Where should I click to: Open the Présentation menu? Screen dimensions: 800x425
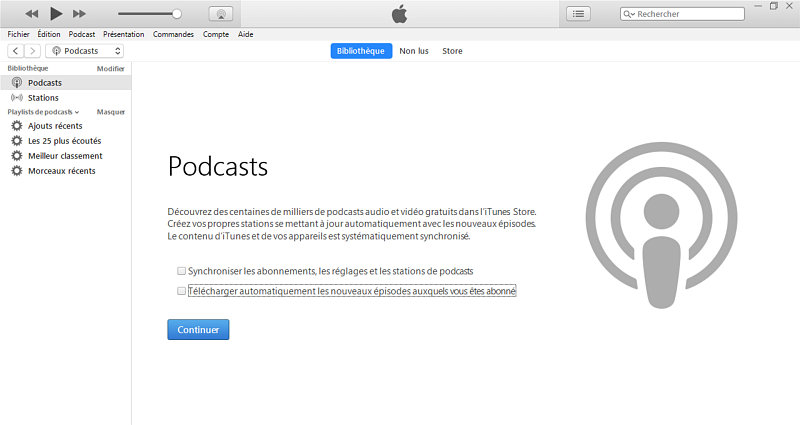pyautogui.click(x=123, y=34)
